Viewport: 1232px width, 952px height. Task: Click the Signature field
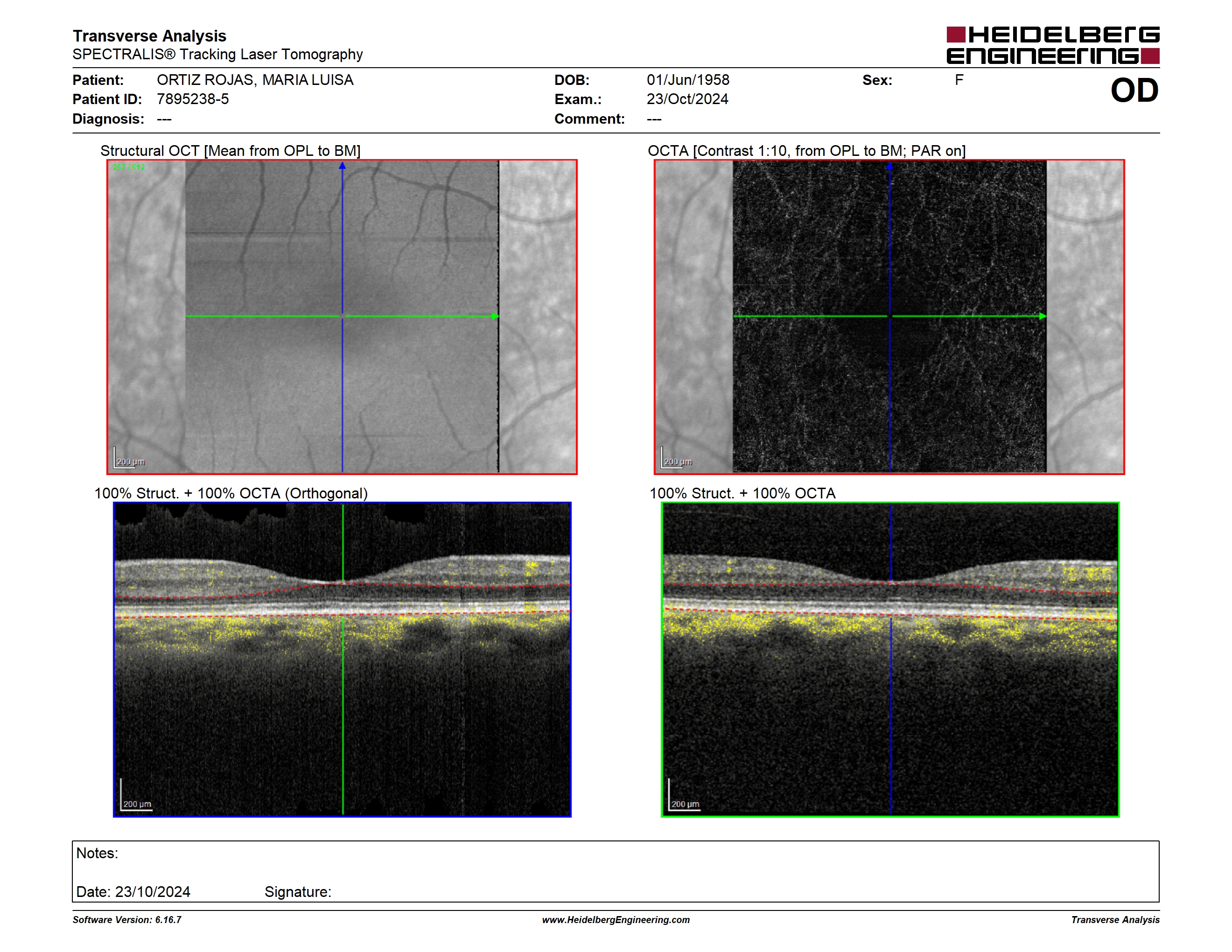[298, 892]
